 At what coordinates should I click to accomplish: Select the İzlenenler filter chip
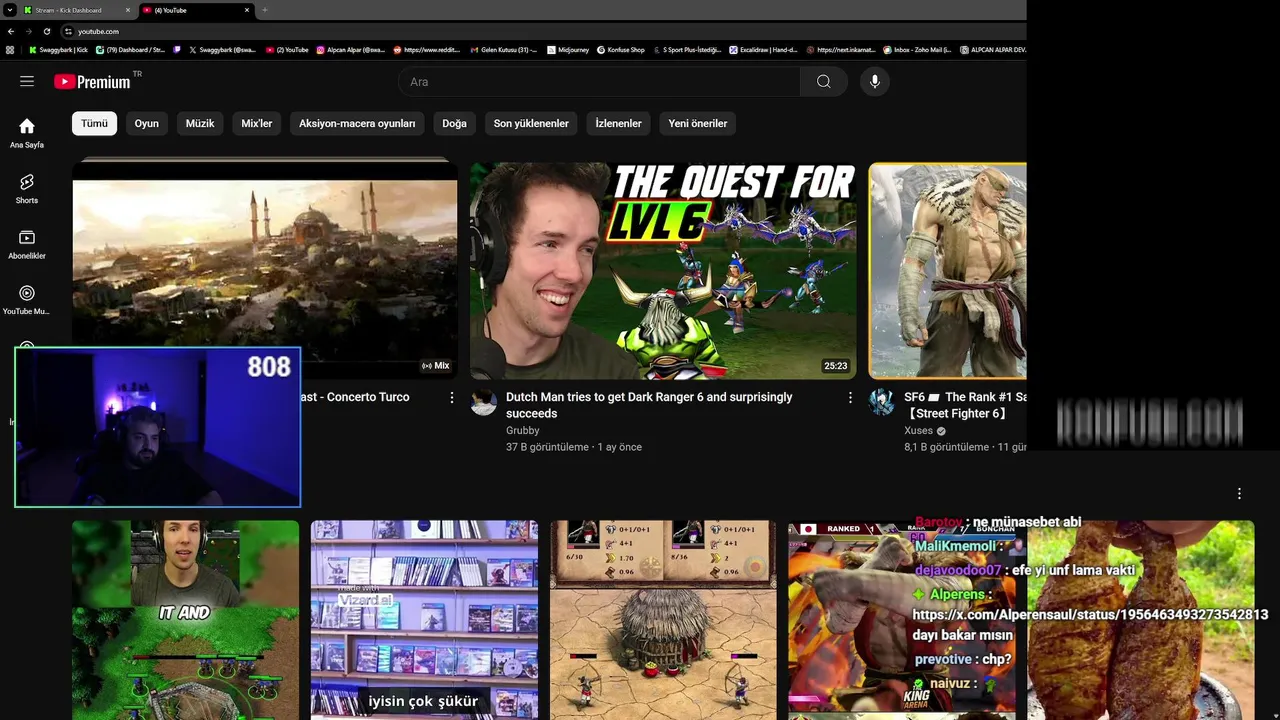[x=618, y=123]
